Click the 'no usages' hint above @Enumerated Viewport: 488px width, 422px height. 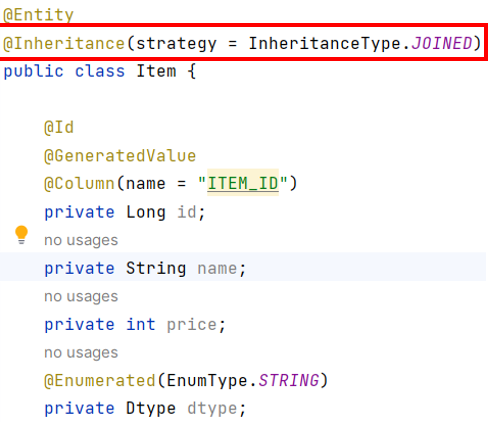coord(81,353)
